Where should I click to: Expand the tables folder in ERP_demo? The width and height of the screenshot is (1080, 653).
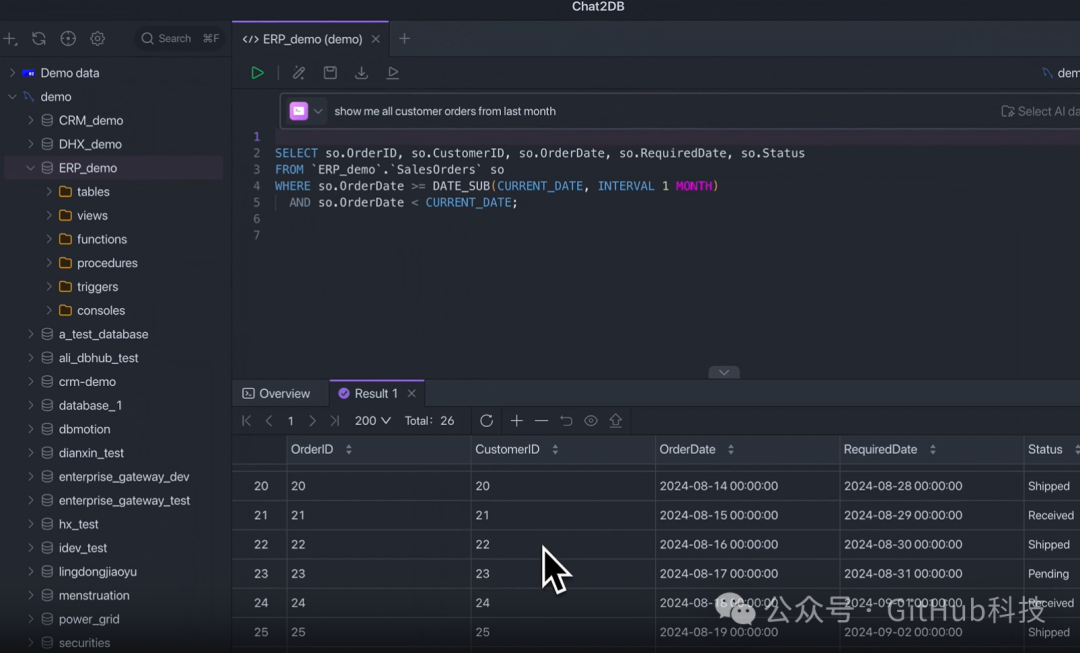[x=49, y=192]
